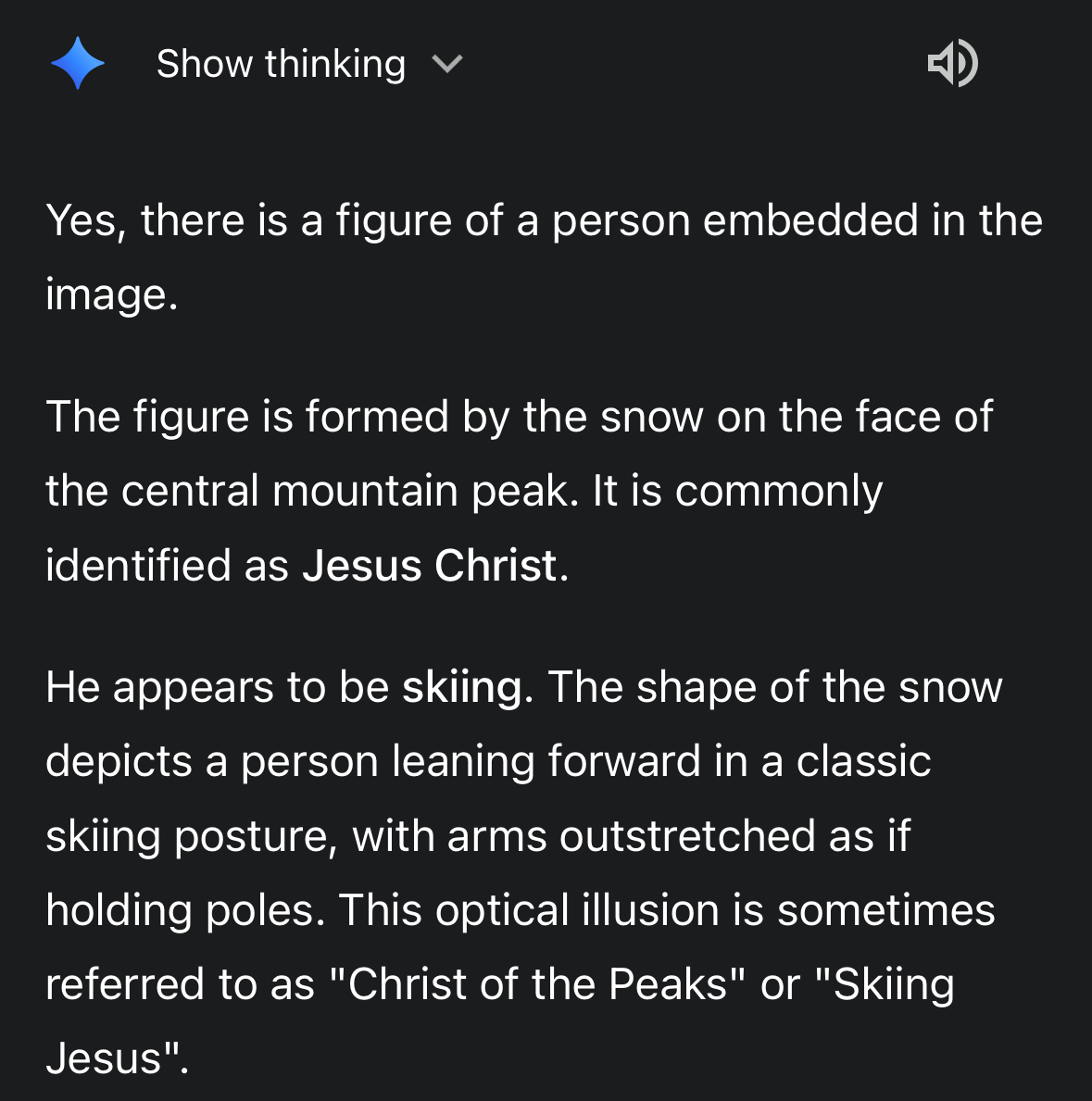Click the phrase leaning forward

point(546,761)
